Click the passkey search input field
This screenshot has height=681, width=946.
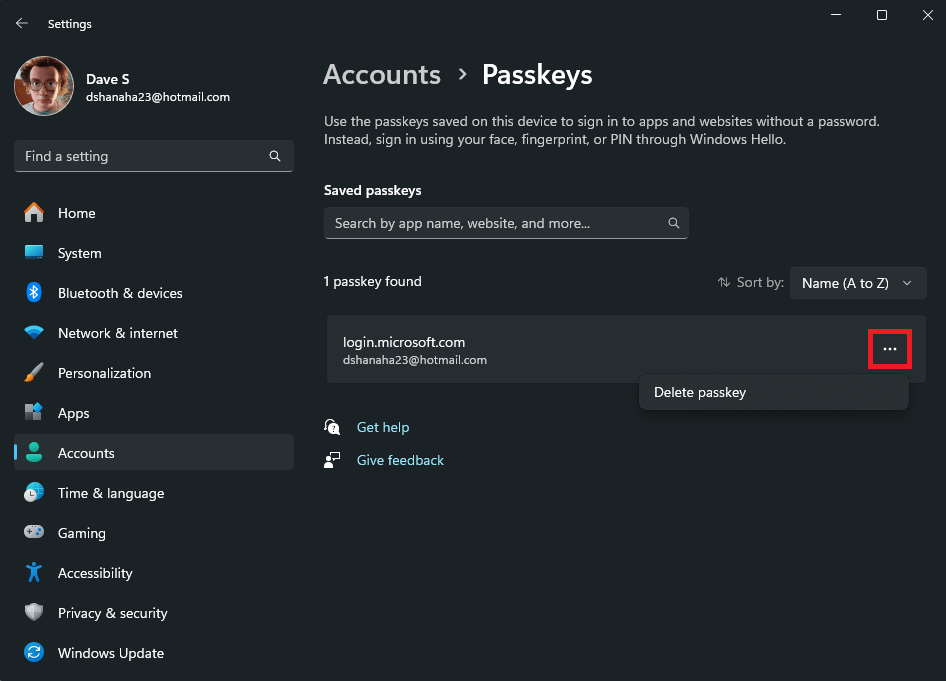(490, 223)
